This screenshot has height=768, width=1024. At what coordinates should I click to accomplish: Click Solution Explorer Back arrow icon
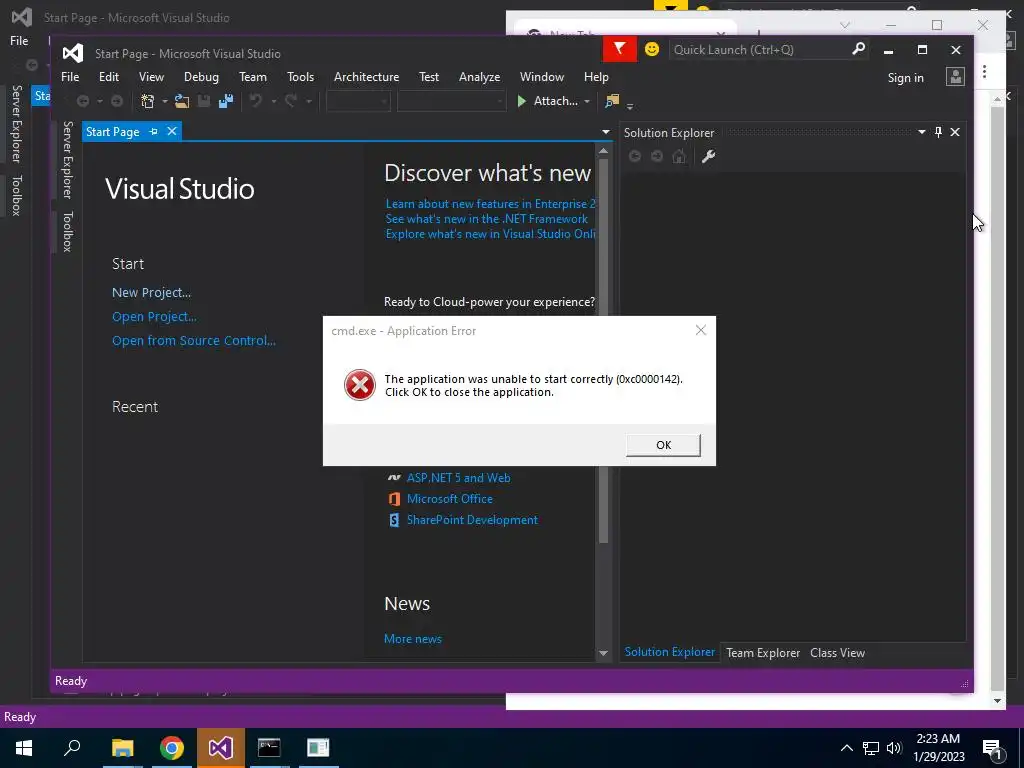pyautogui.click(x=635, y=157)
